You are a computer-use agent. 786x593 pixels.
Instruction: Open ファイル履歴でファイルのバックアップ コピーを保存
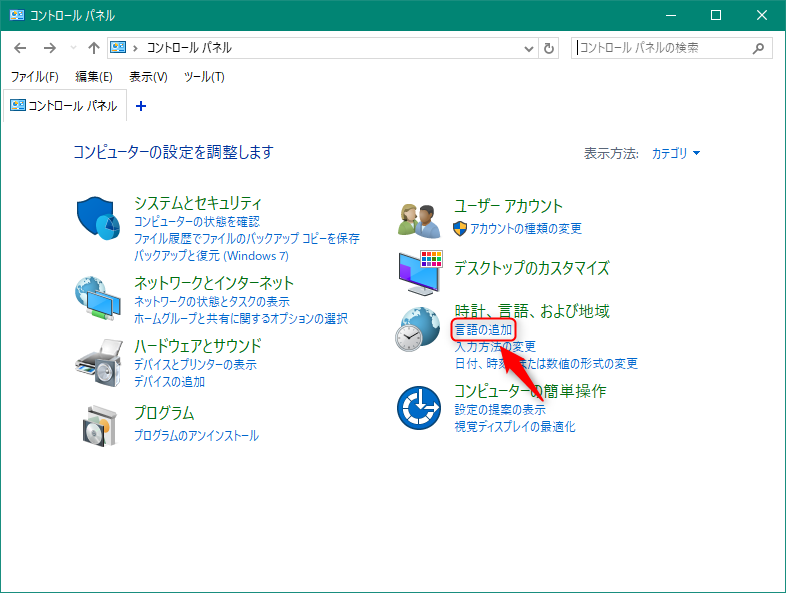pos(247,239)
